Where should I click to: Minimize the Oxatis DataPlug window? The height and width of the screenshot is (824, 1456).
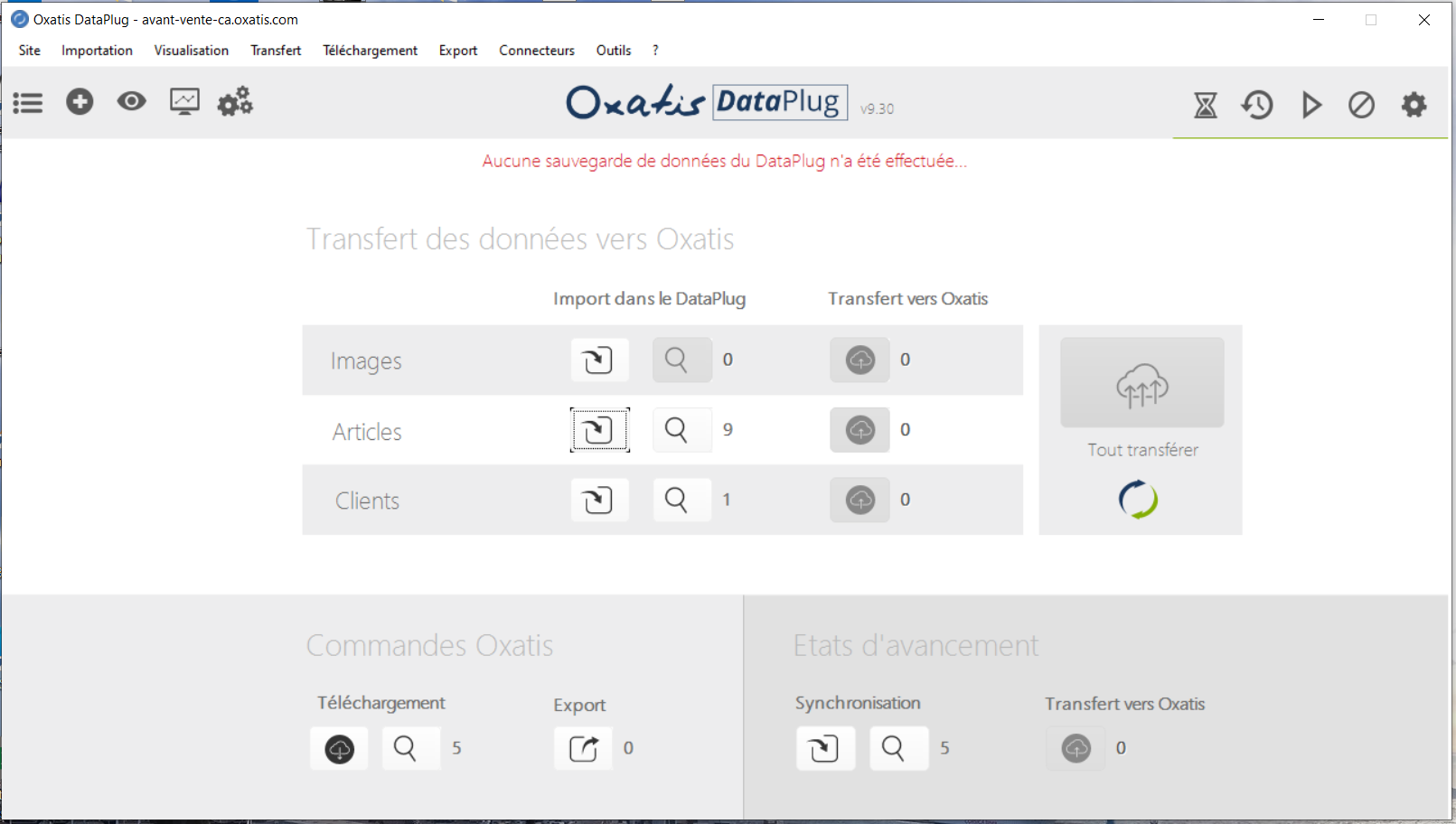(1319, 19)
